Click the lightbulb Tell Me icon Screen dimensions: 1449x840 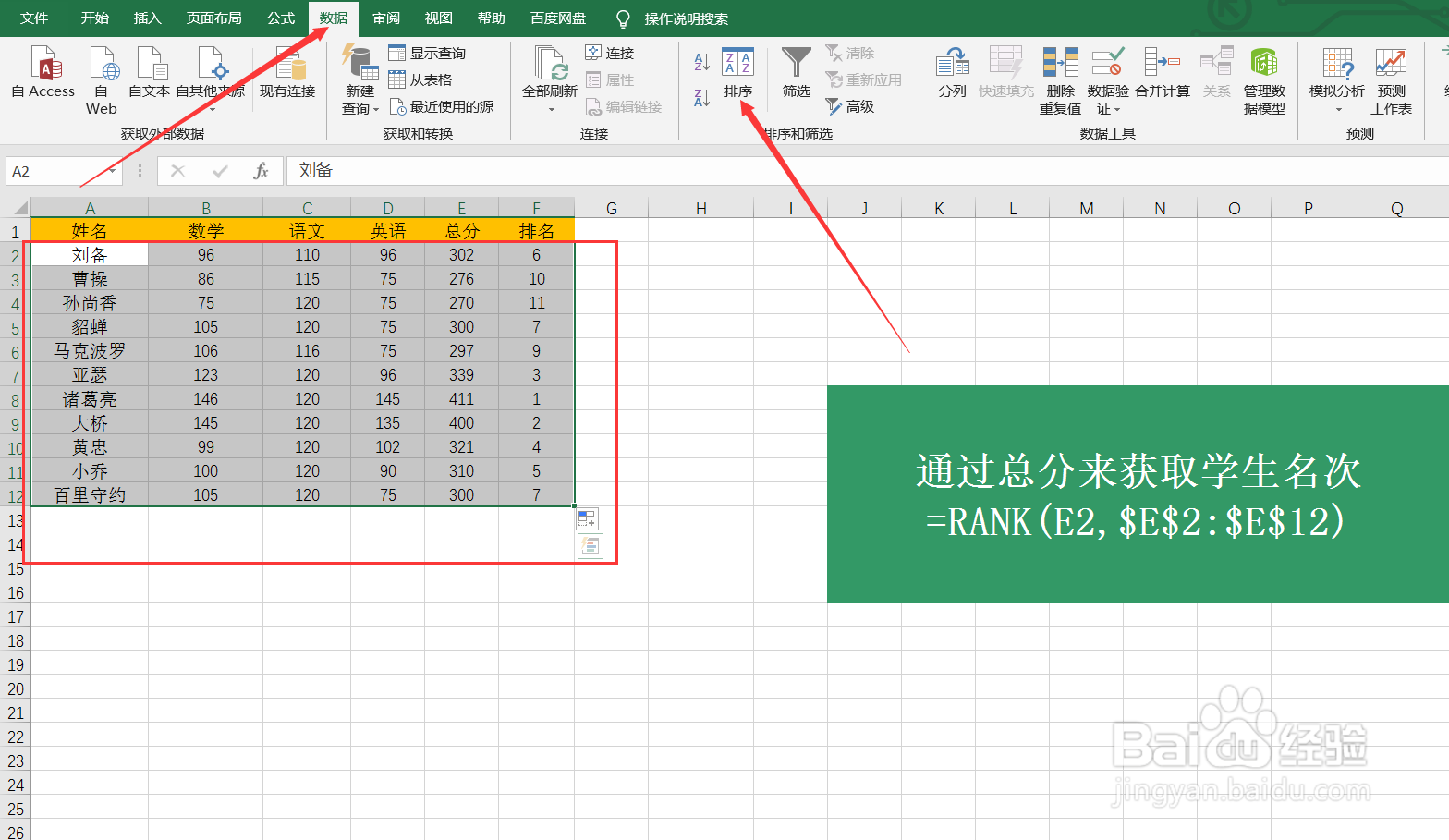click(623, 18)
